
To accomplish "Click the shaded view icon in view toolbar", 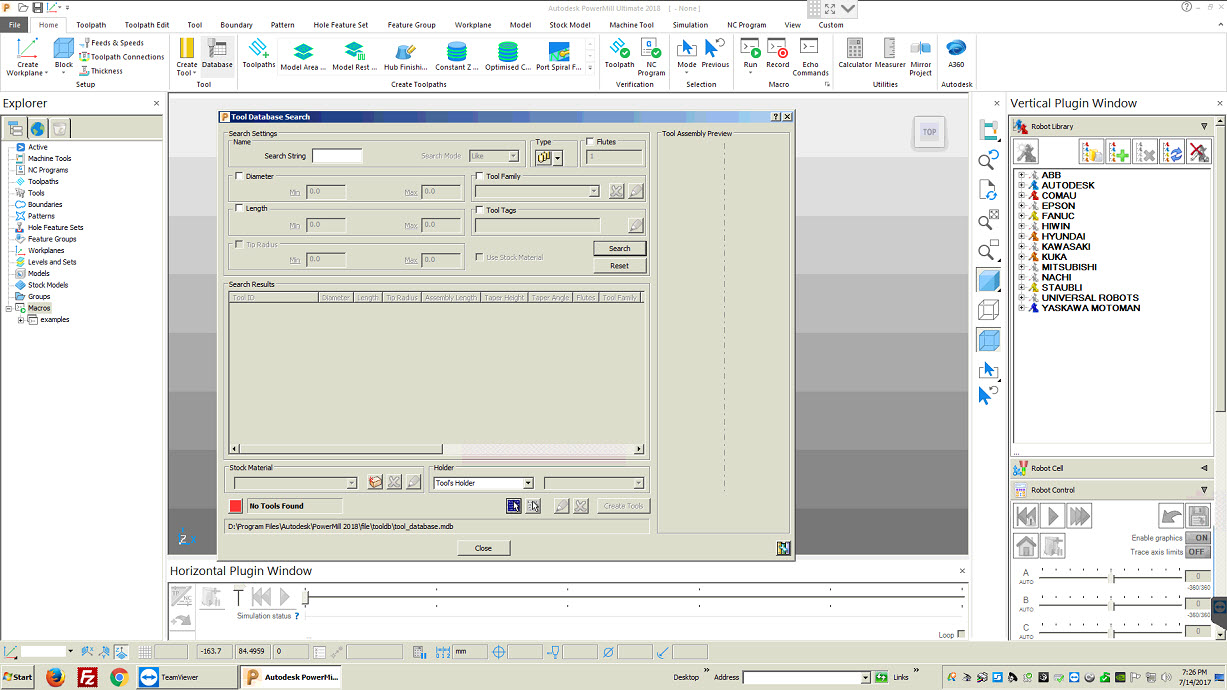I will pyautogui.click(x=988, y=281).
